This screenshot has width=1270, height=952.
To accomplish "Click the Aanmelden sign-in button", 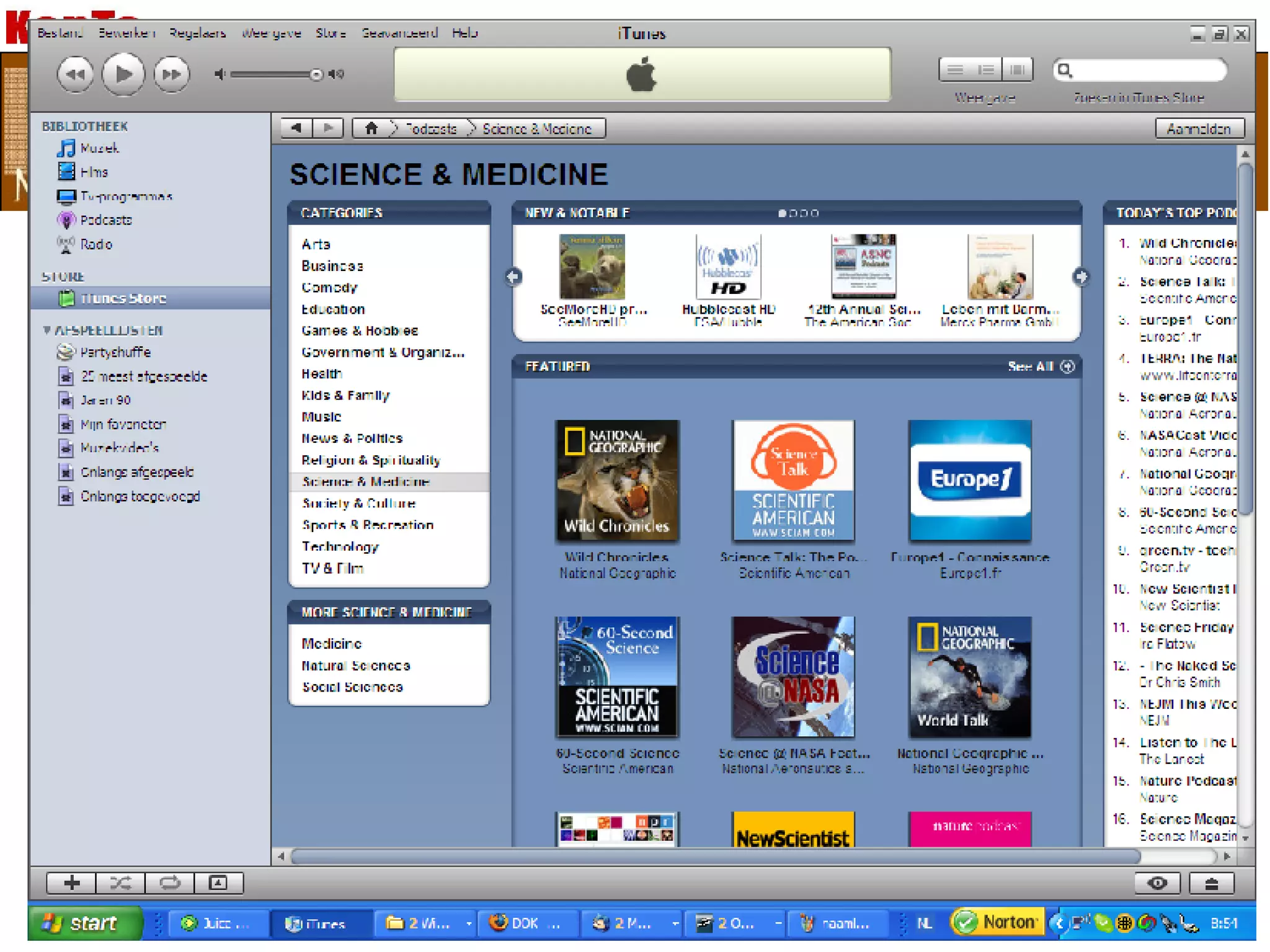I will [1199, 128].
